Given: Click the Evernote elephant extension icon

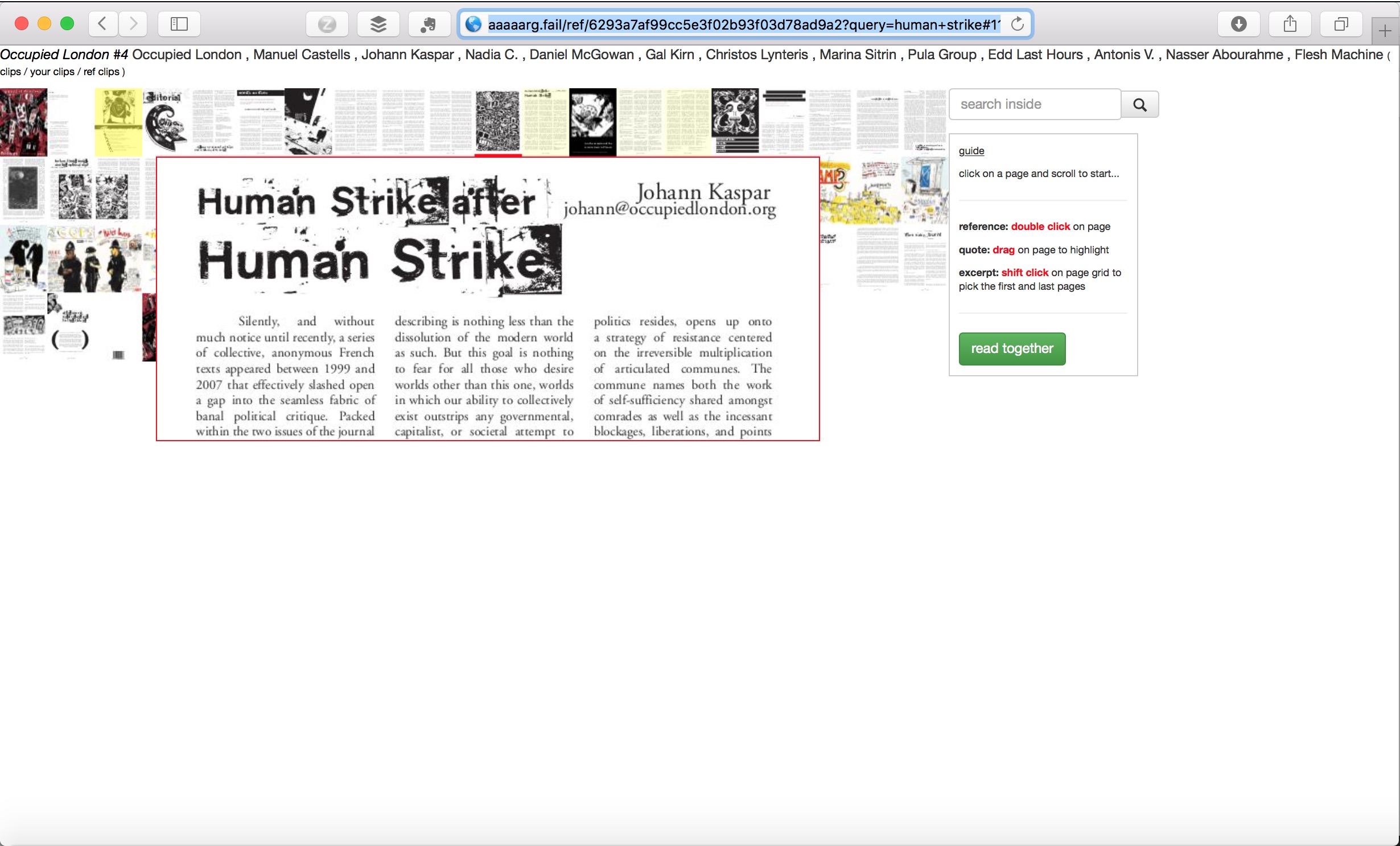Looking at the screenshot, I should pos(429,24).
